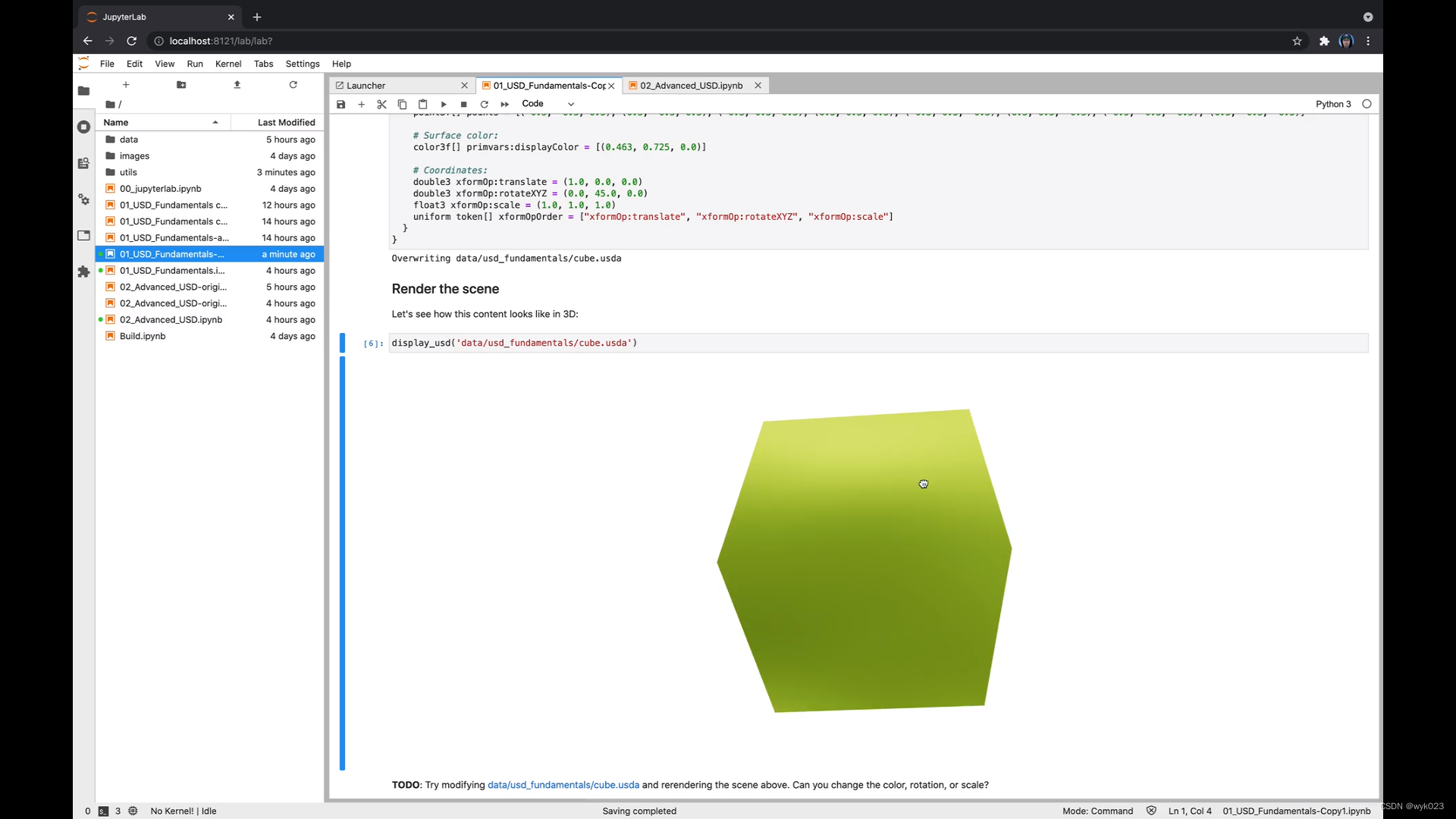Viewport: 1456px width, 819px height.
Task: Toggle notebook trust shield icon in the status bar
Action: [x=1151, y=811]
